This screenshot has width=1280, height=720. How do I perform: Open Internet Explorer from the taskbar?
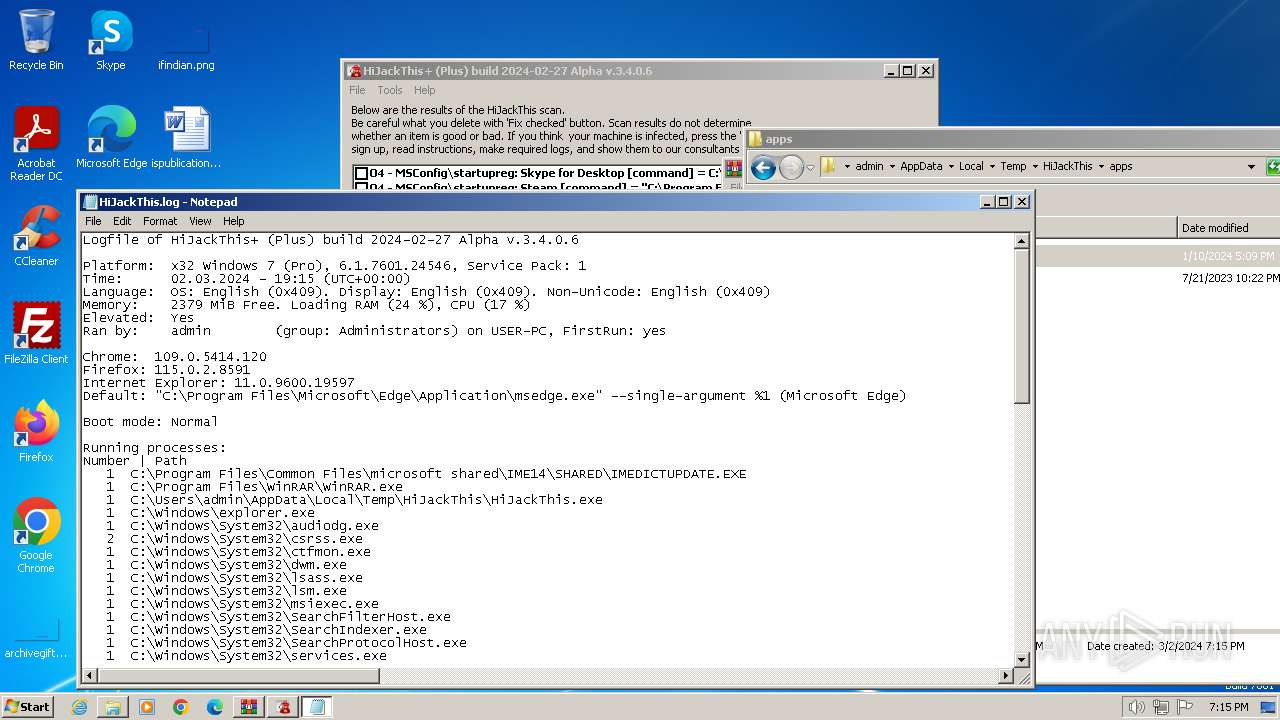coord(79,707)
